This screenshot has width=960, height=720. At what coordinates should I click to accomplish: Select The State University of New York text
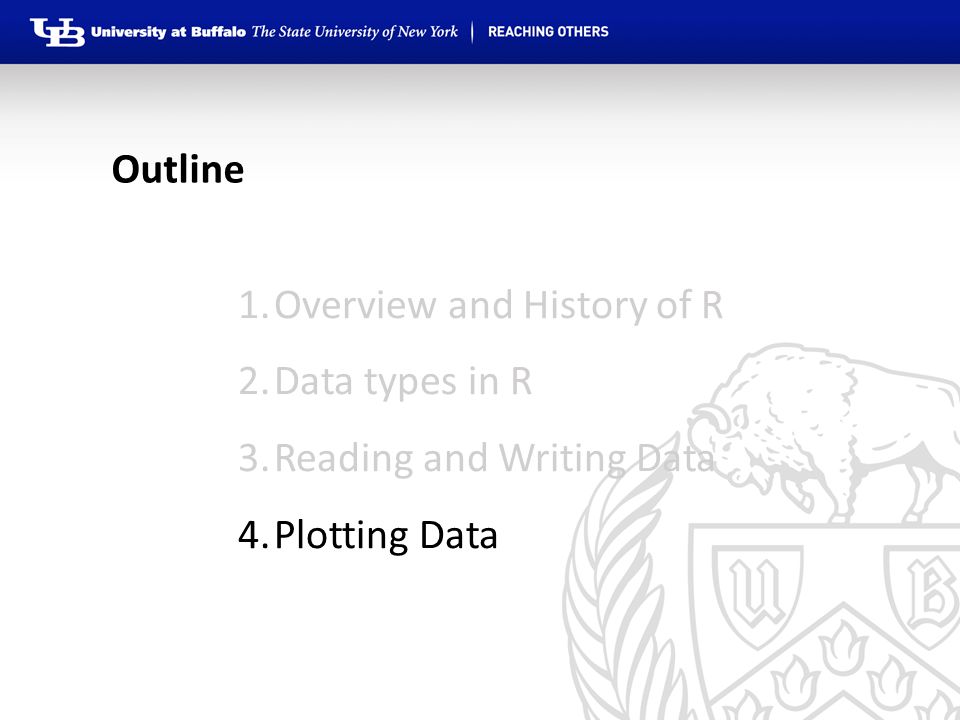pos(354,32)
